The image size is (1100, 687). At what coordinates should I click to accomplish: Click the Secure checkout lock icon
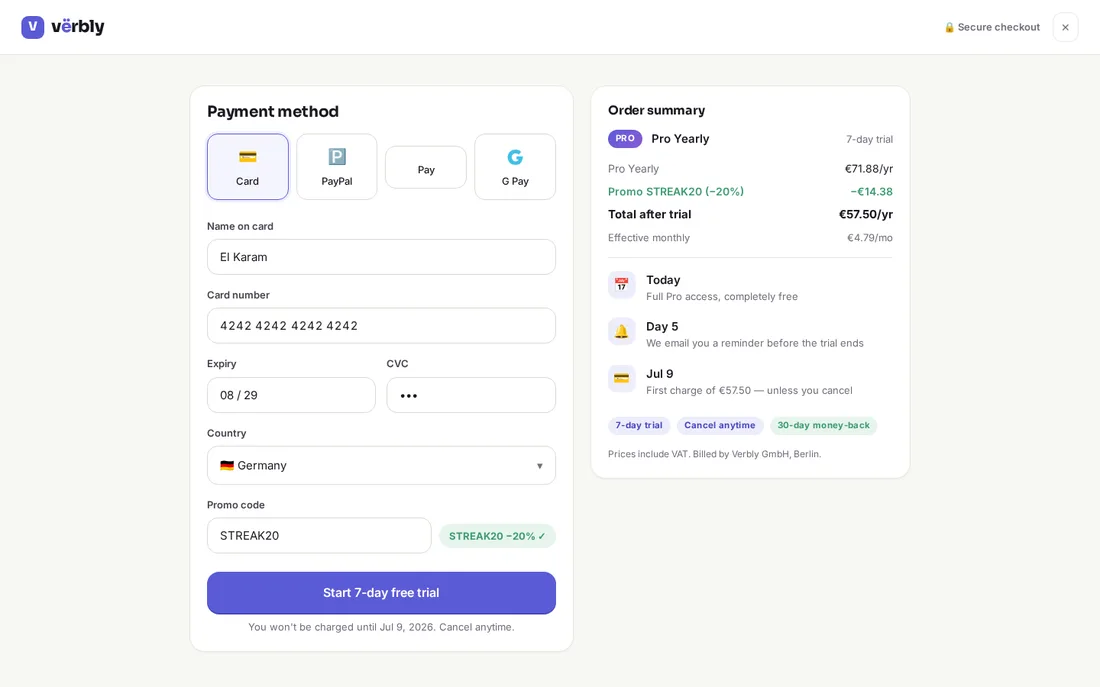tap(949, 27)
